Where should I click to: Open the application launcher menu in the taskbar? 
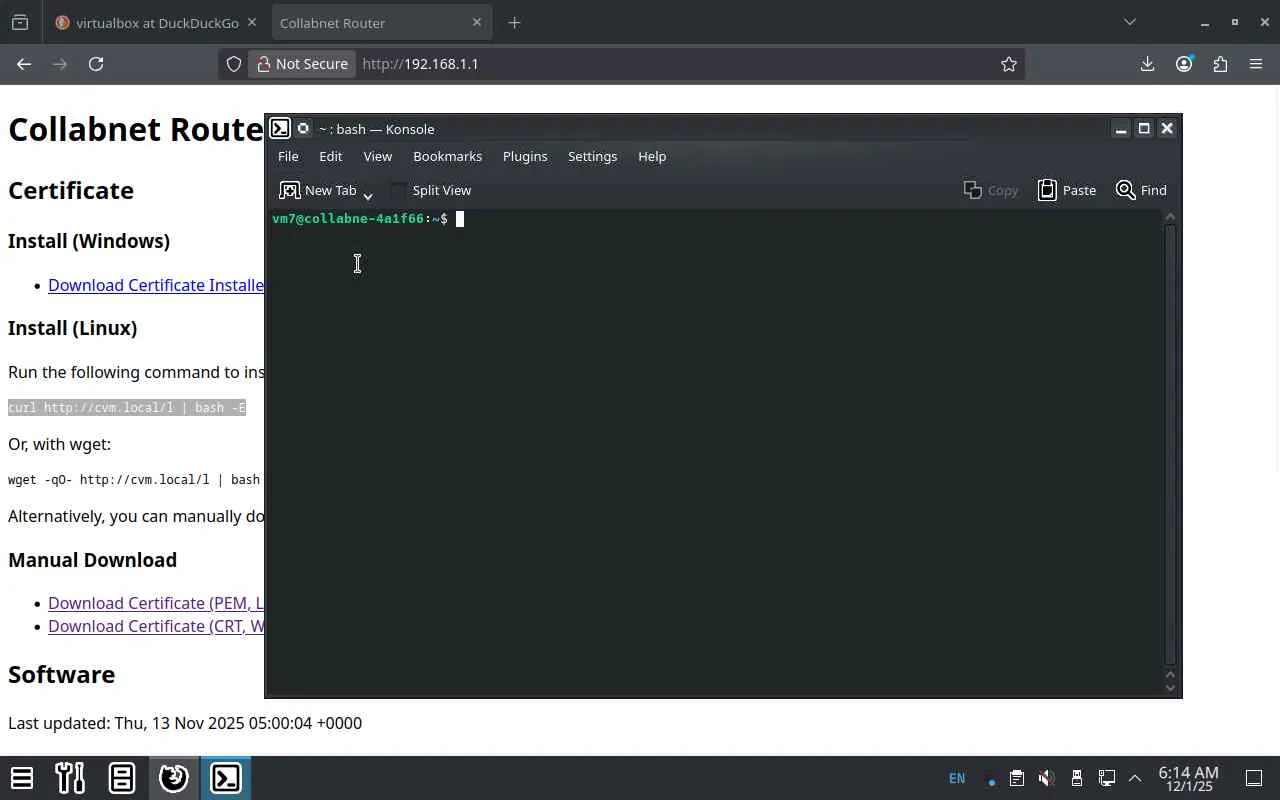point(22,778)
